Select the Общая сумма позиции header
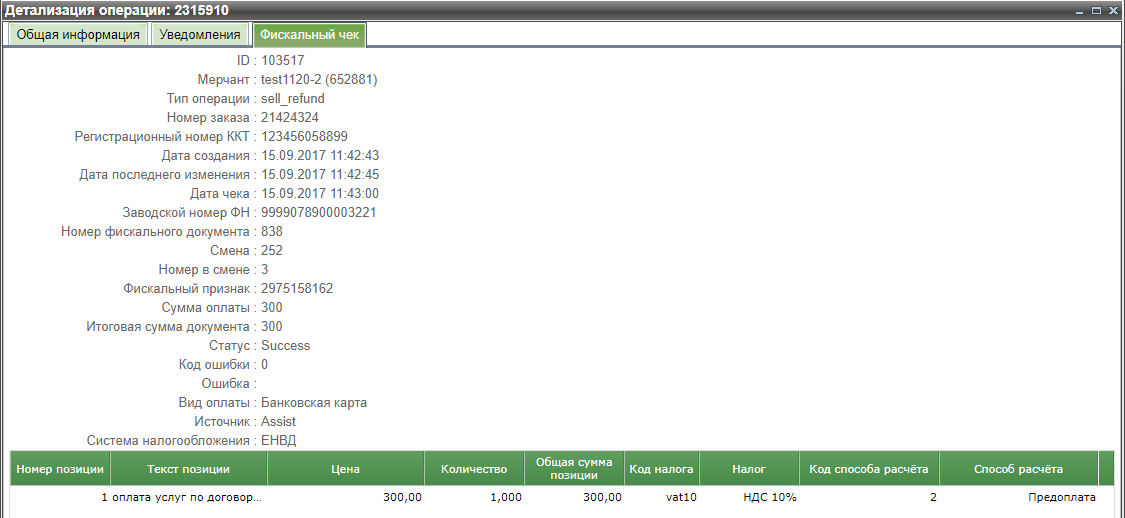Screen dimensions: 1125x518 [x=574, y=469]
